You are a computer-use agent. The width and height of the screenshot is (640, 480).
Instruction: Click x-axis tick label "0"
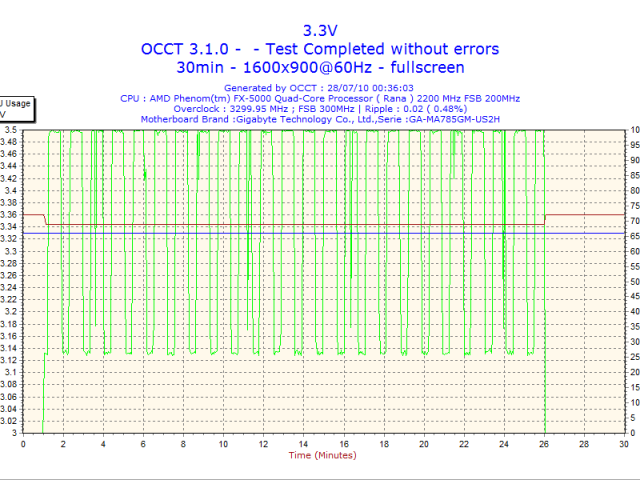[x=23, y=444]
